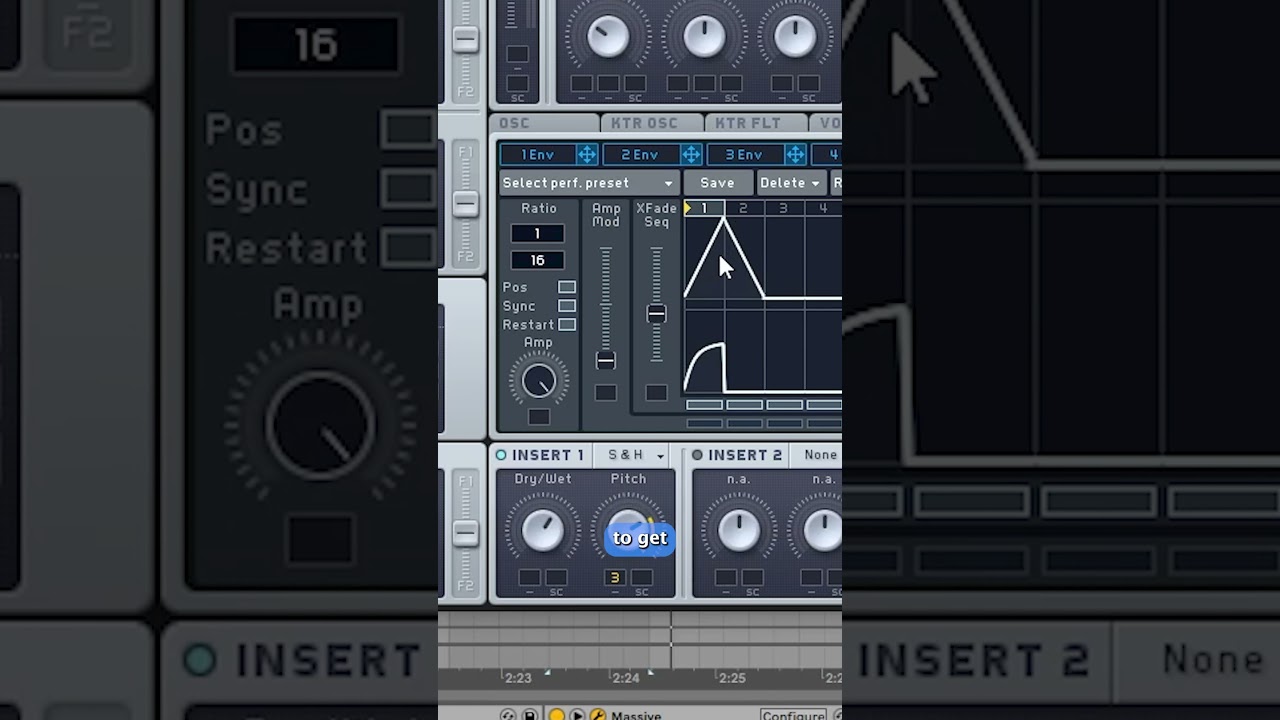Click the modulation slot below Amp Mod fader

tap(606, 393)
